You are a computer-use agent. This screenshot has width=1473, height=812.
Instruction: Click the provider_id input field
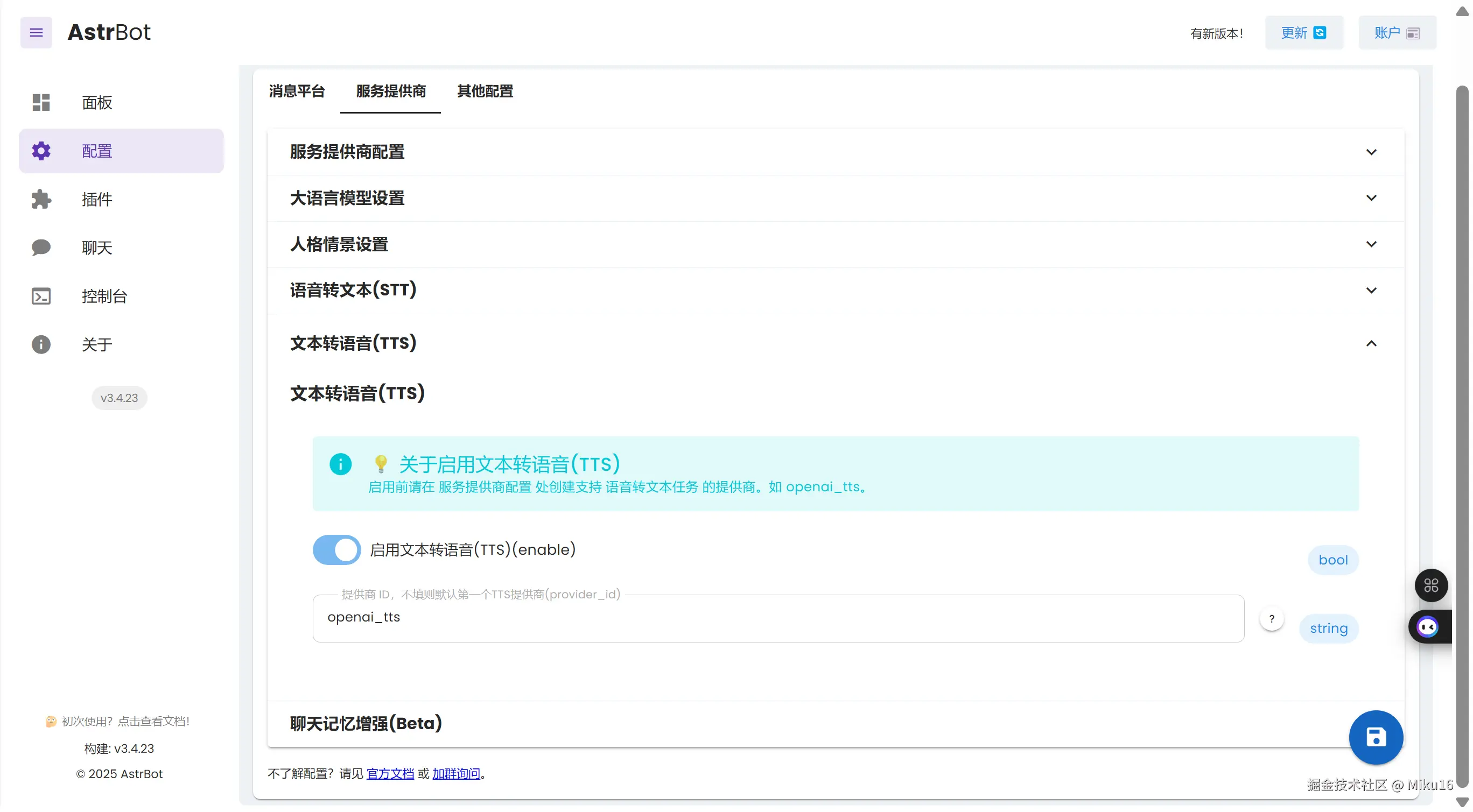(777, 618)
